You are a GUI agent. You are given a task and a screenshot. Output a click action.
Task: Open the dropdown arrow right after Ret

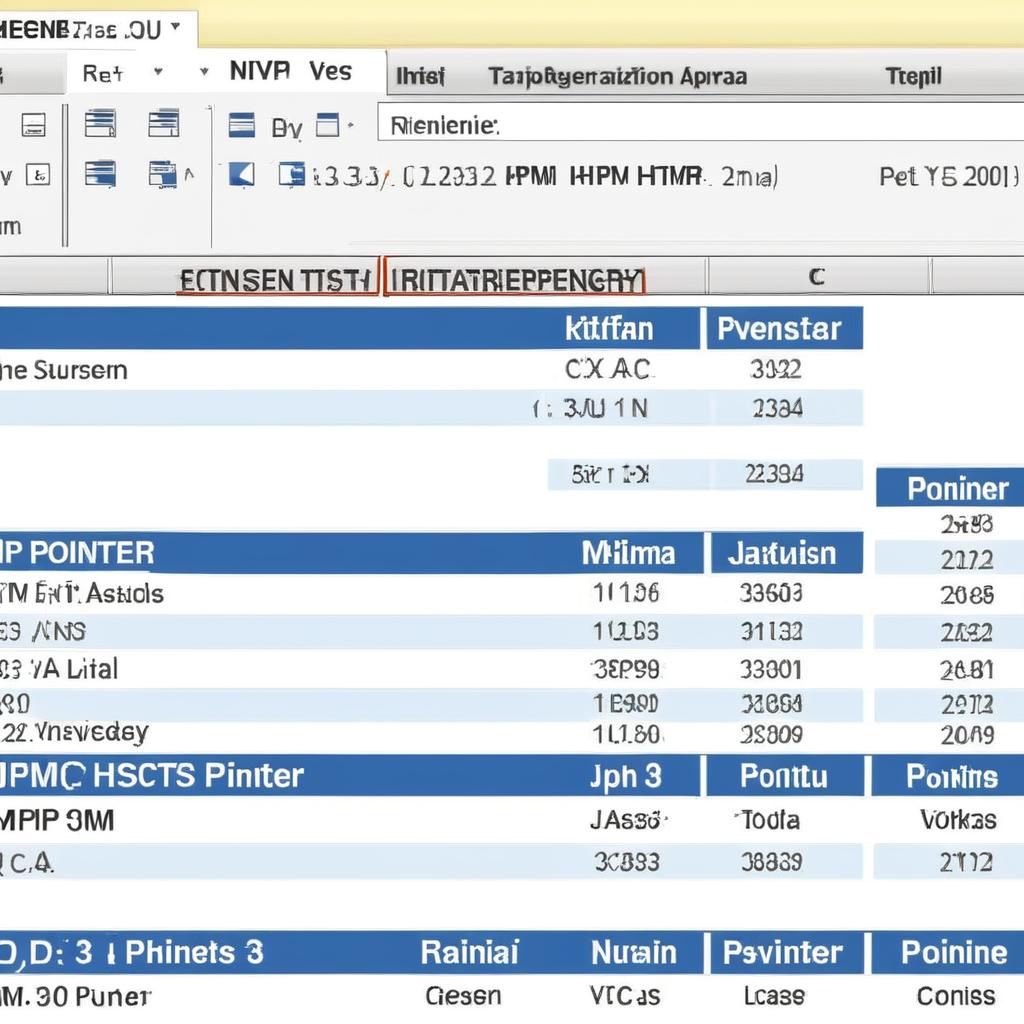pos(158,71)
